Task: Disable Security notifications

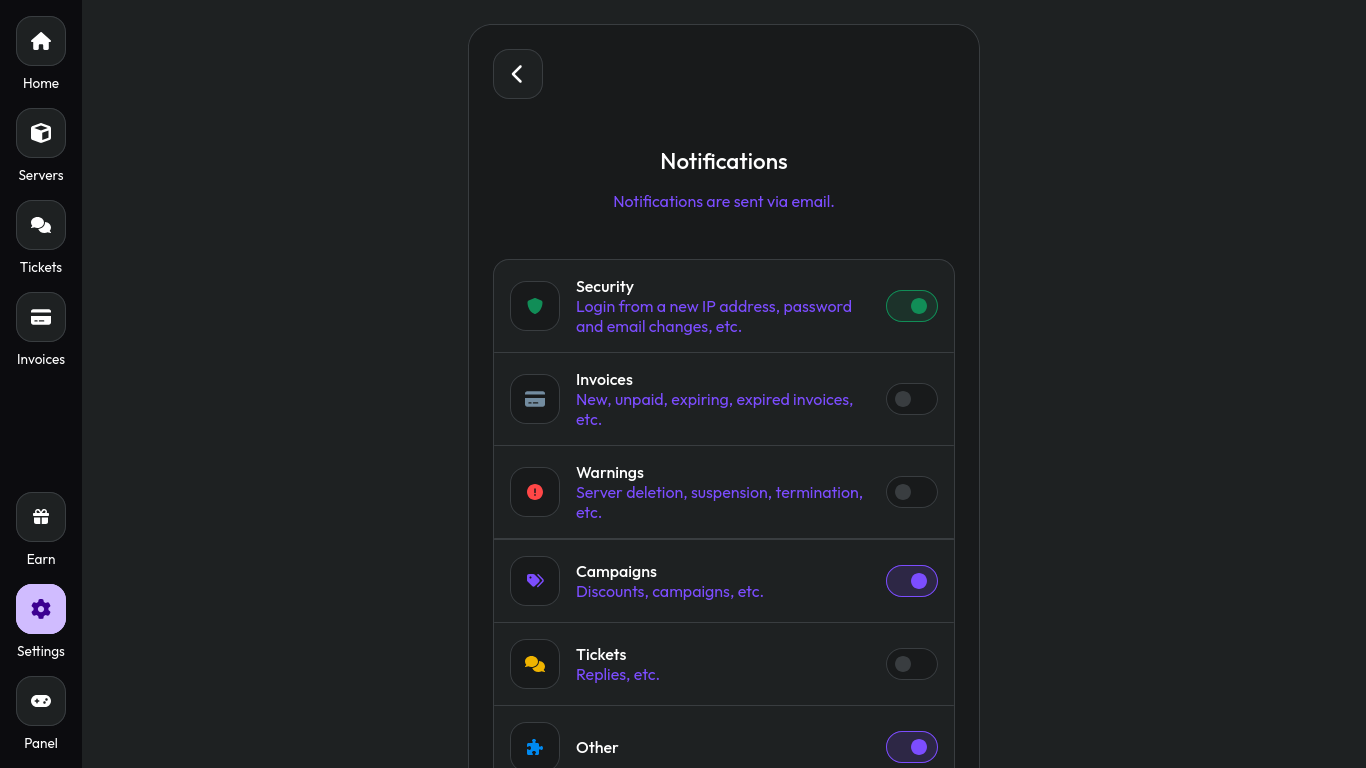Action: click(x=911, y=306)
